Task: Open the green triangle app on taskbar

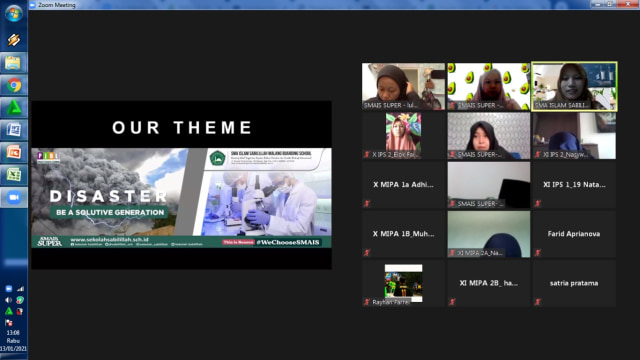Action: (13, 108)
